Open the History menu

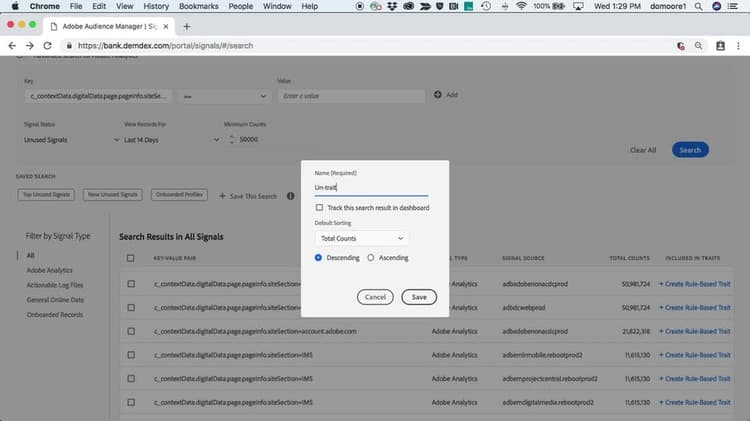[156, 6]
